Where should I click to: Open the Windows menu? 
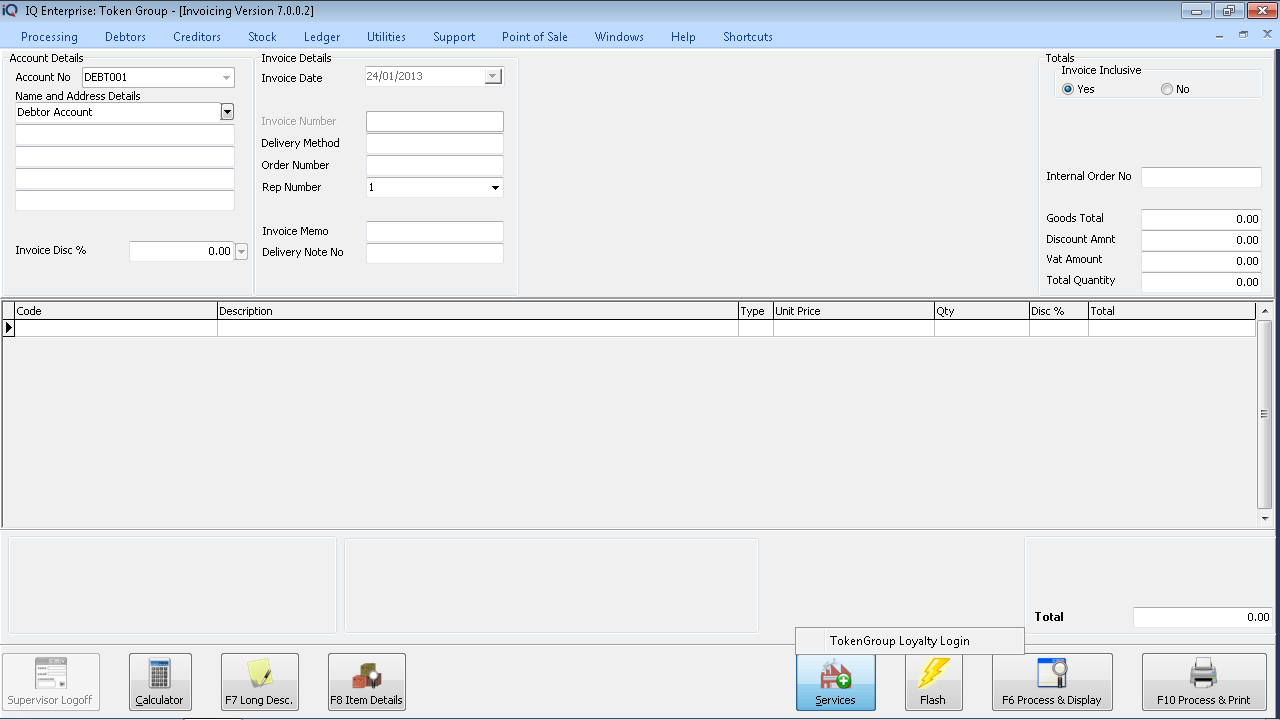619,37
